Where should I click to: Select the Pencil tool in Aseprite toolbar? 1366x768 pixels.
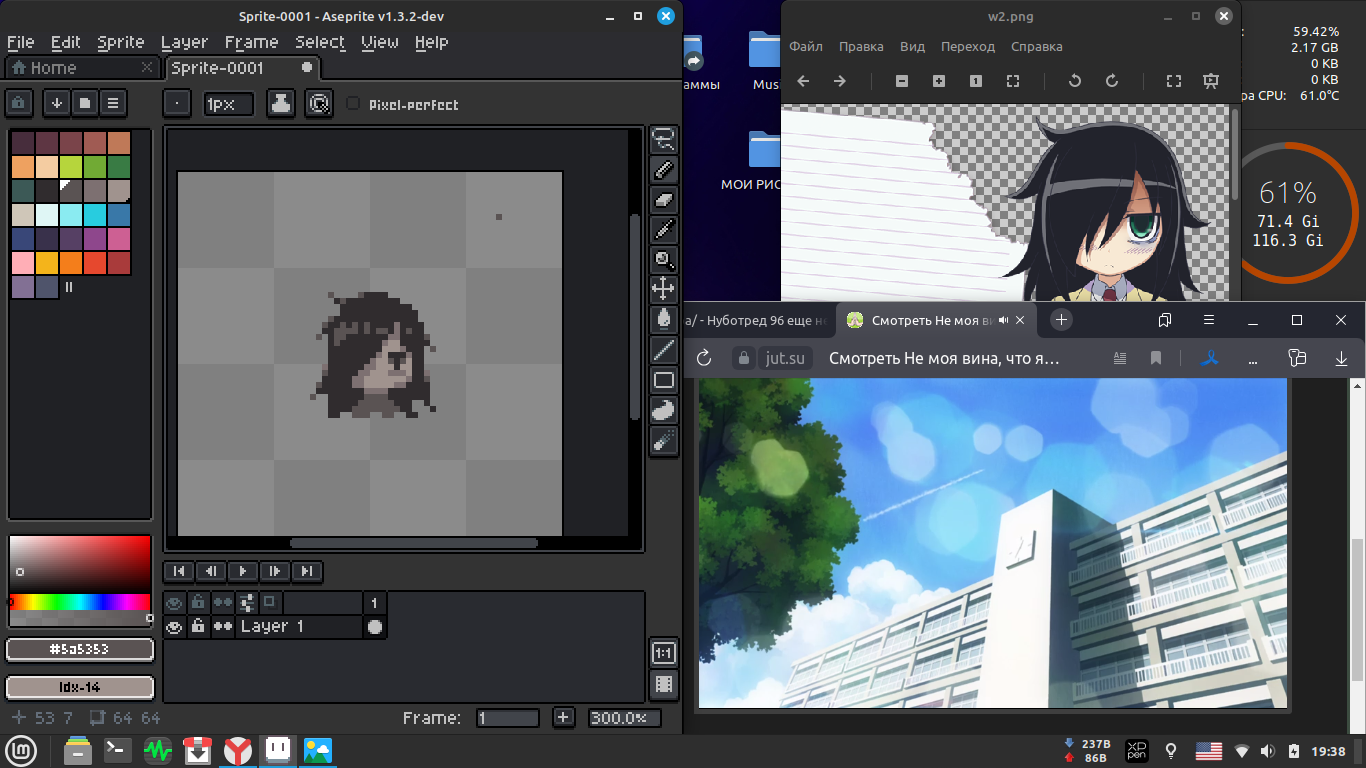coord(664,170)
